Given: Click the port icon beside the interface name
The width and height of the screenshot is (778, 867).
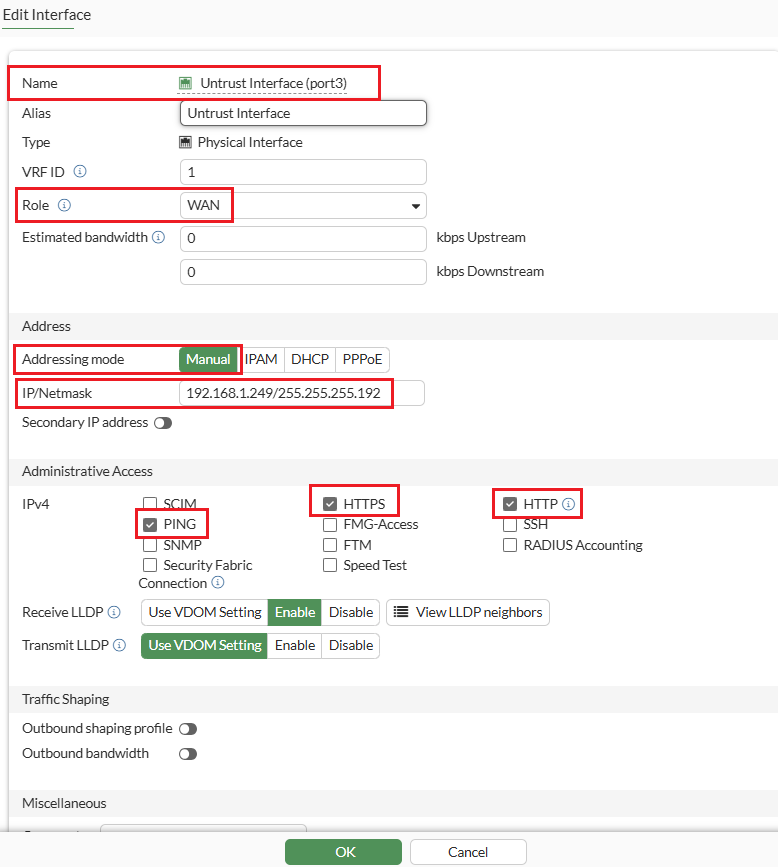Looking at the screenshot, I should pyautogui.click(x=185, y=83).
